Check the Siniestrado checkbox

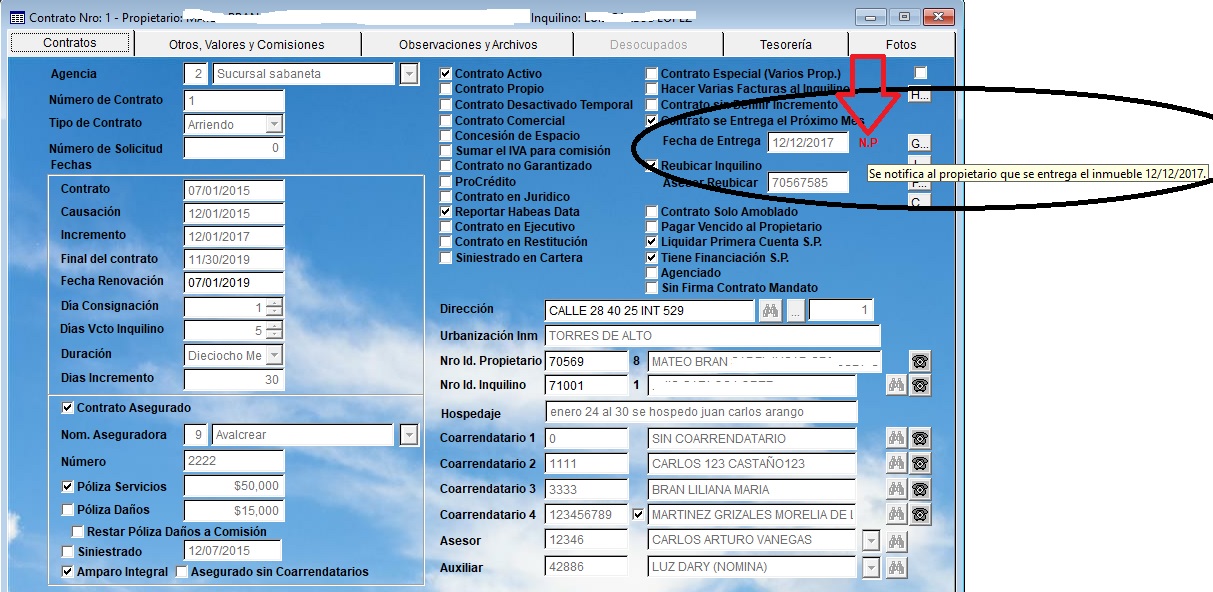[68, 552]
